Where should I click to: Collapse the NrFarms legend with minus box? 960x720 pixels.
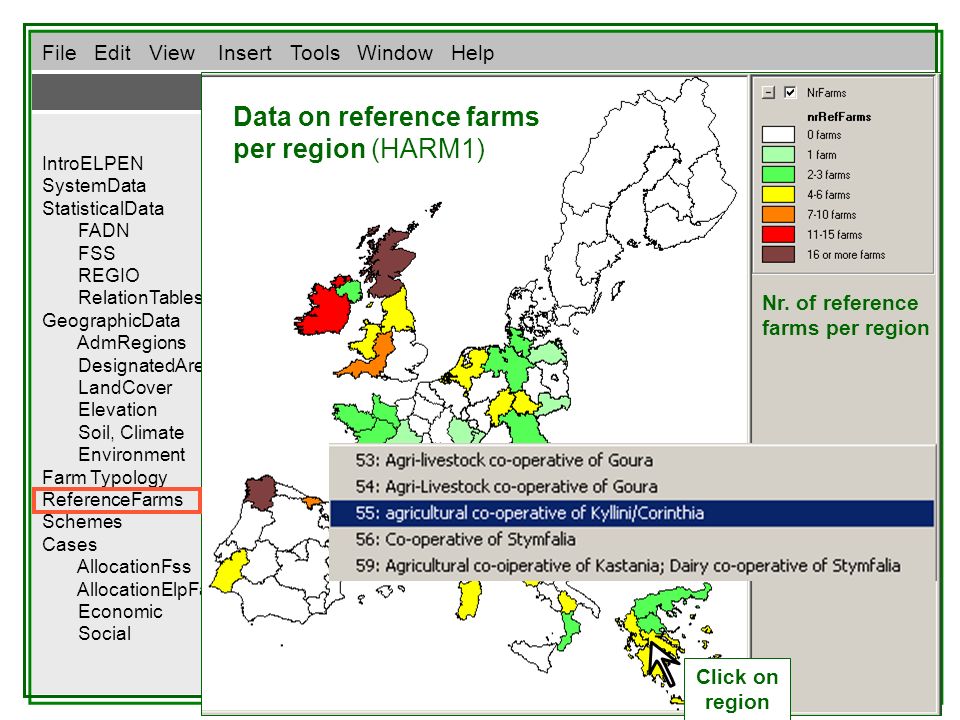tap(768, 93)
